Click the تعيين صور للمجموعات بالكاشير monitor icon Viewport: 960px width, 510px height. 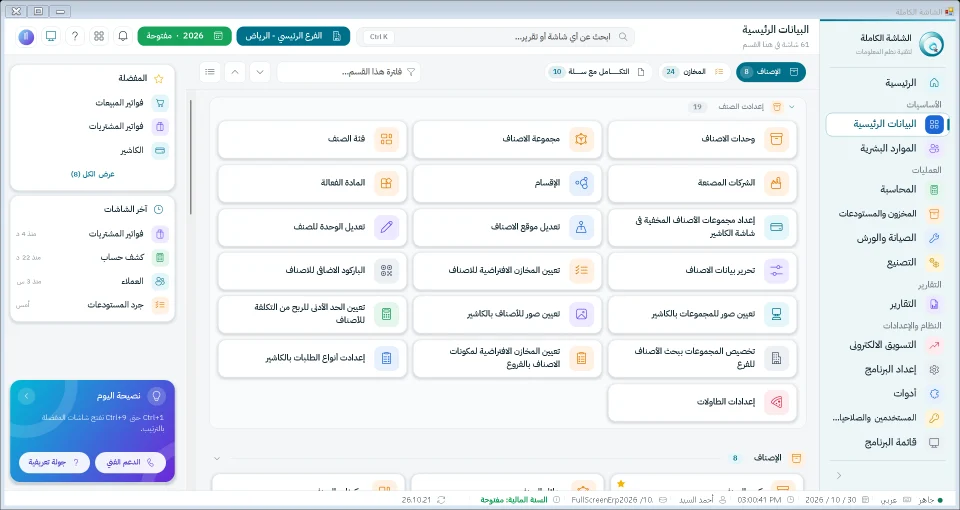coord(776,315)
